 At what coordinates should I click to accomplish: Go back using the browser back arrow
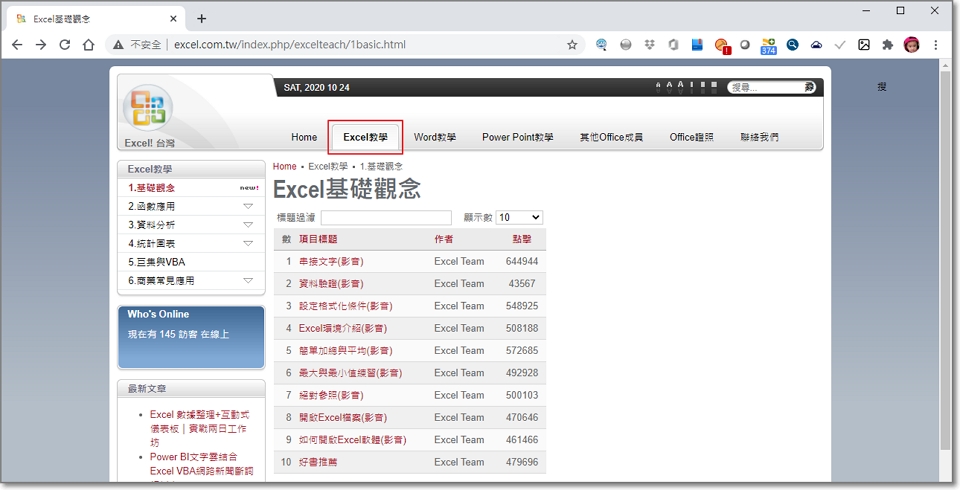[17, 45]
